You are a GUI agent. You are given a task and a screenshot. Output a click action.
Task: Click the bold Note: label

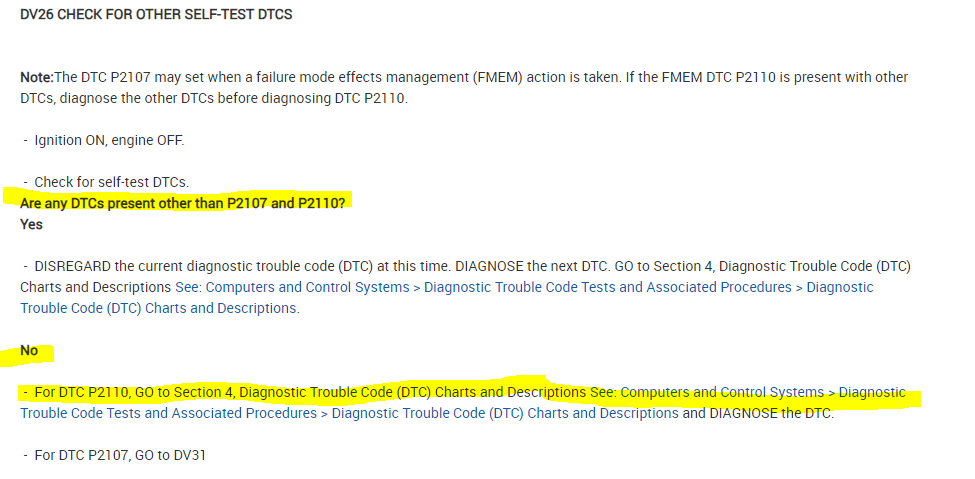tap(37, 77)
